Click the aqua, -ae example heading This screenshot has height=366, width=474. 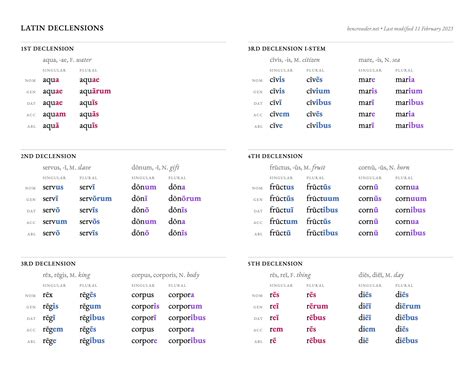67,60
